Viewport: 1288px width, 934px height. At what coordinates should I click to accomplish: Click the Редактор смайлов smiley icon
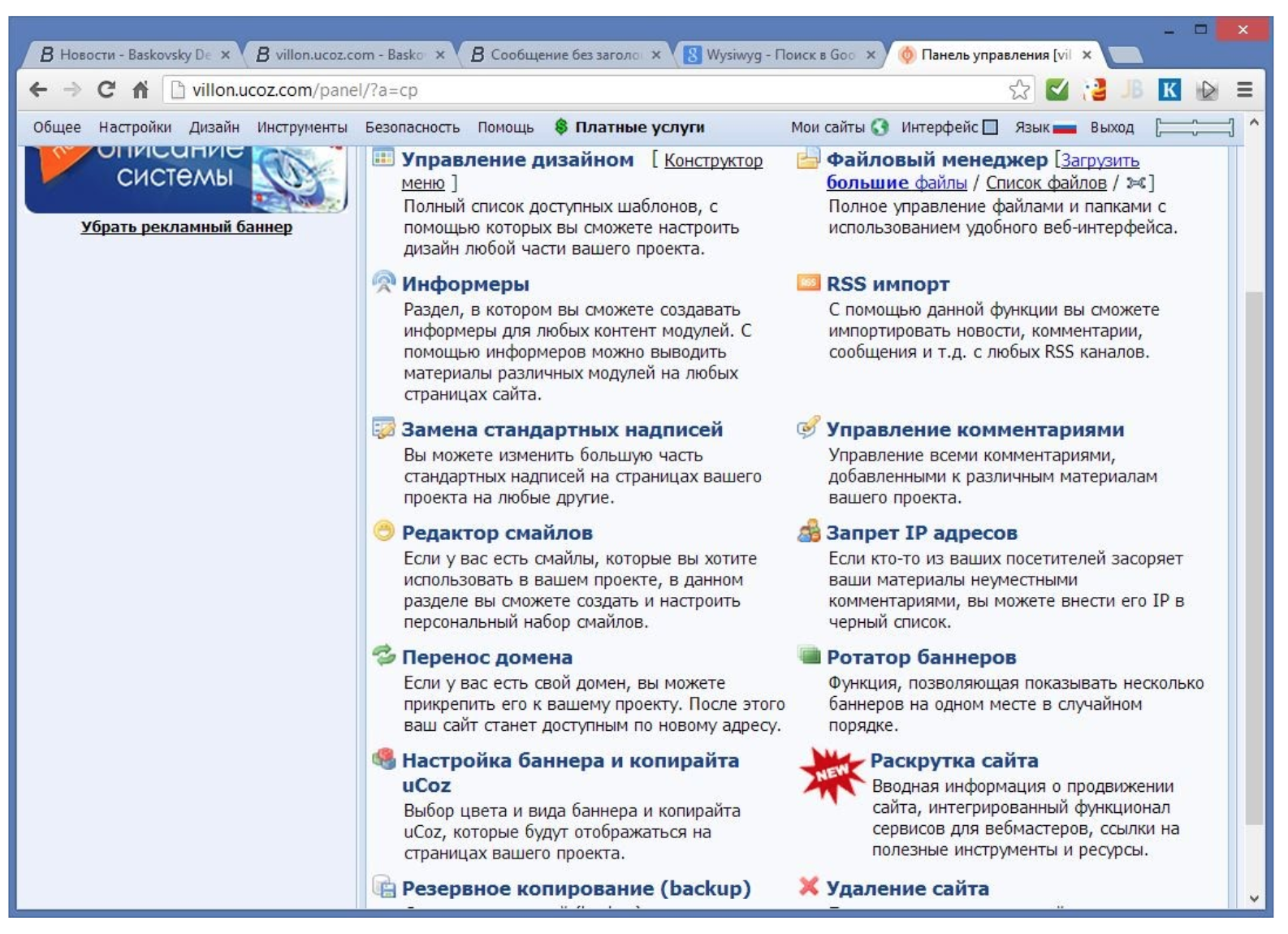pos(383,530)
